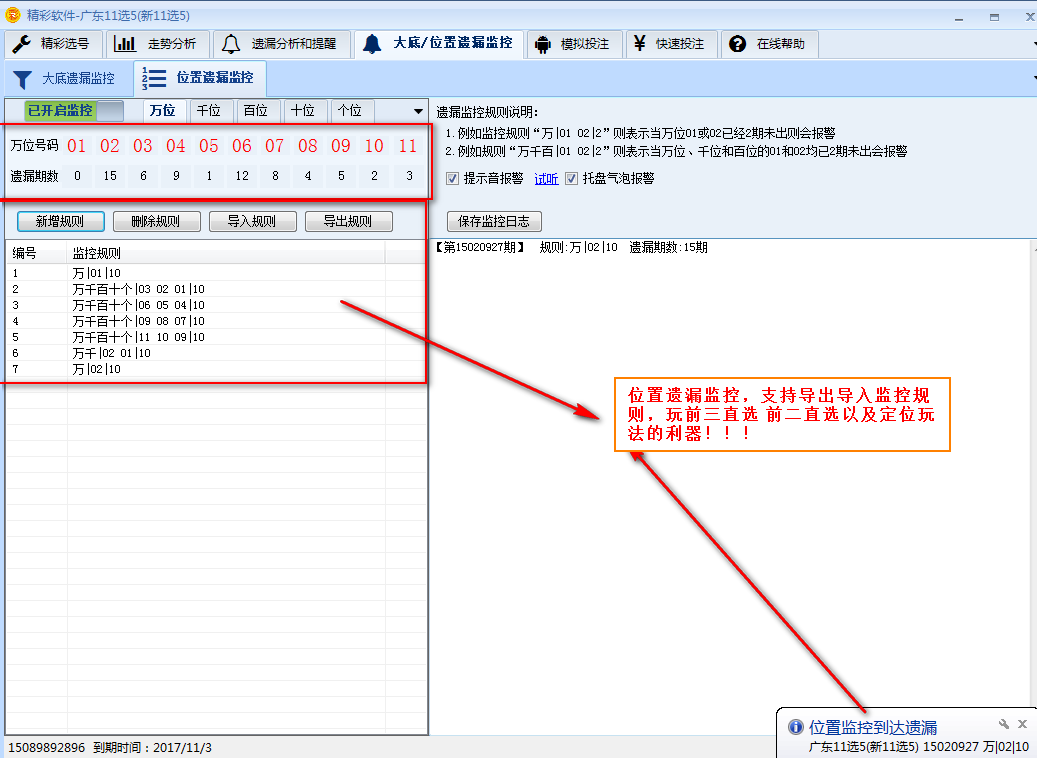Click the 保存监控日志 button
The image size is (1037, 758).
[x=493, y=222]
